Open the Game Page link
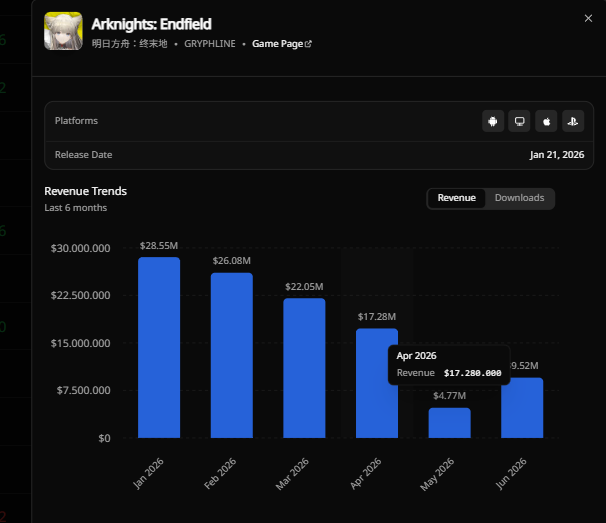606x523 pixels. pos(282,44)
